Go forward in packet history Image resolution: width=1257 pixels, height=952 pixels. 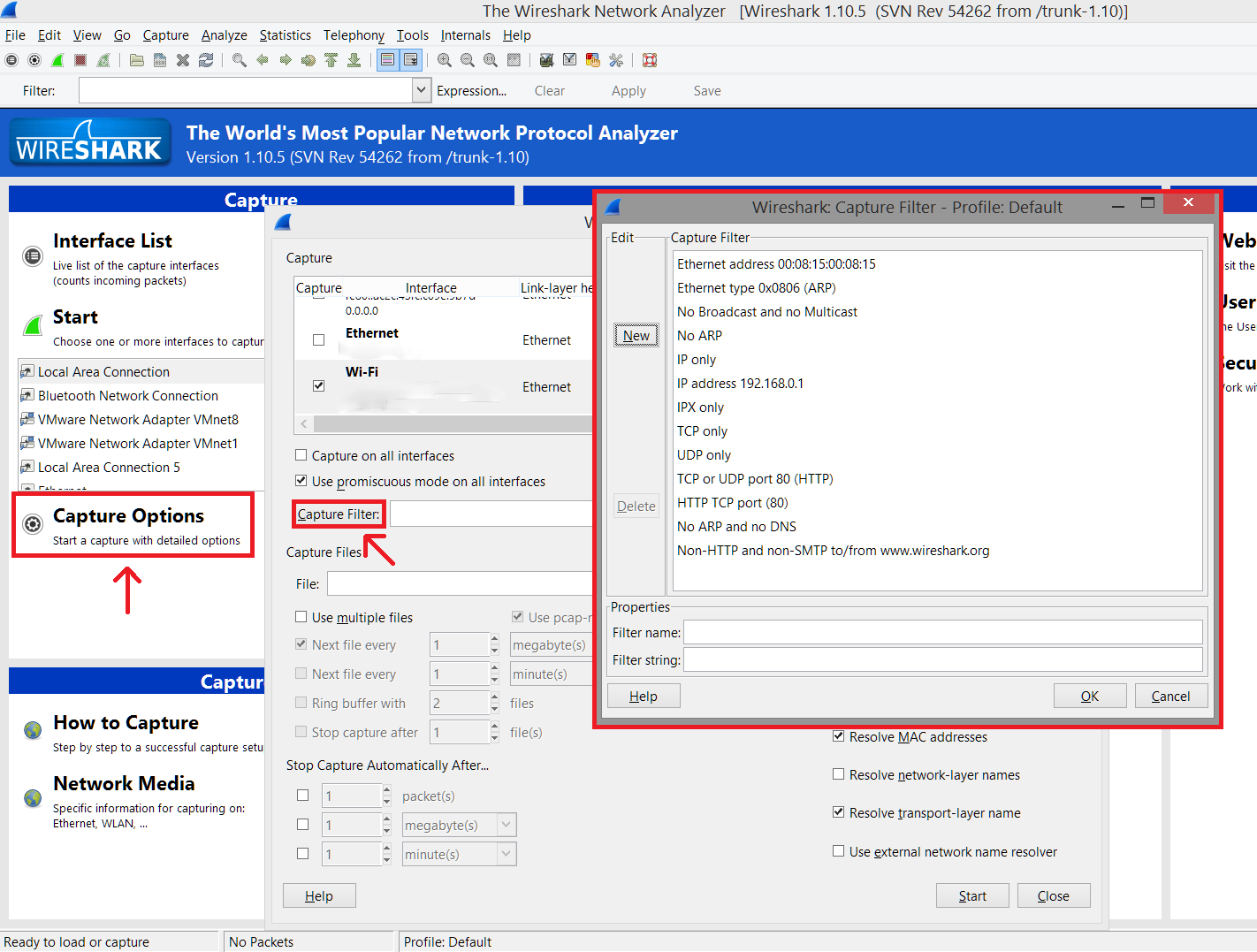[286, 60]
